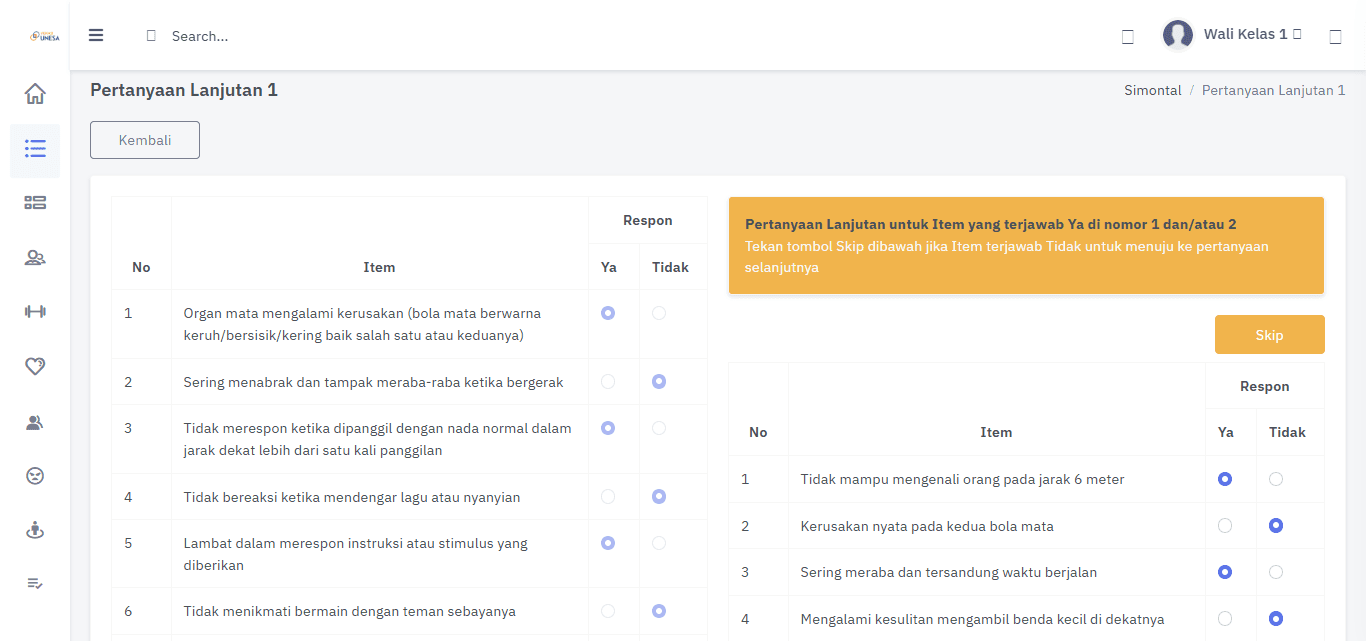Select Tidak for Tidak mampu mengenali orang
The width and height of the screenshot is (1366, 641).
pos(1275,479)
